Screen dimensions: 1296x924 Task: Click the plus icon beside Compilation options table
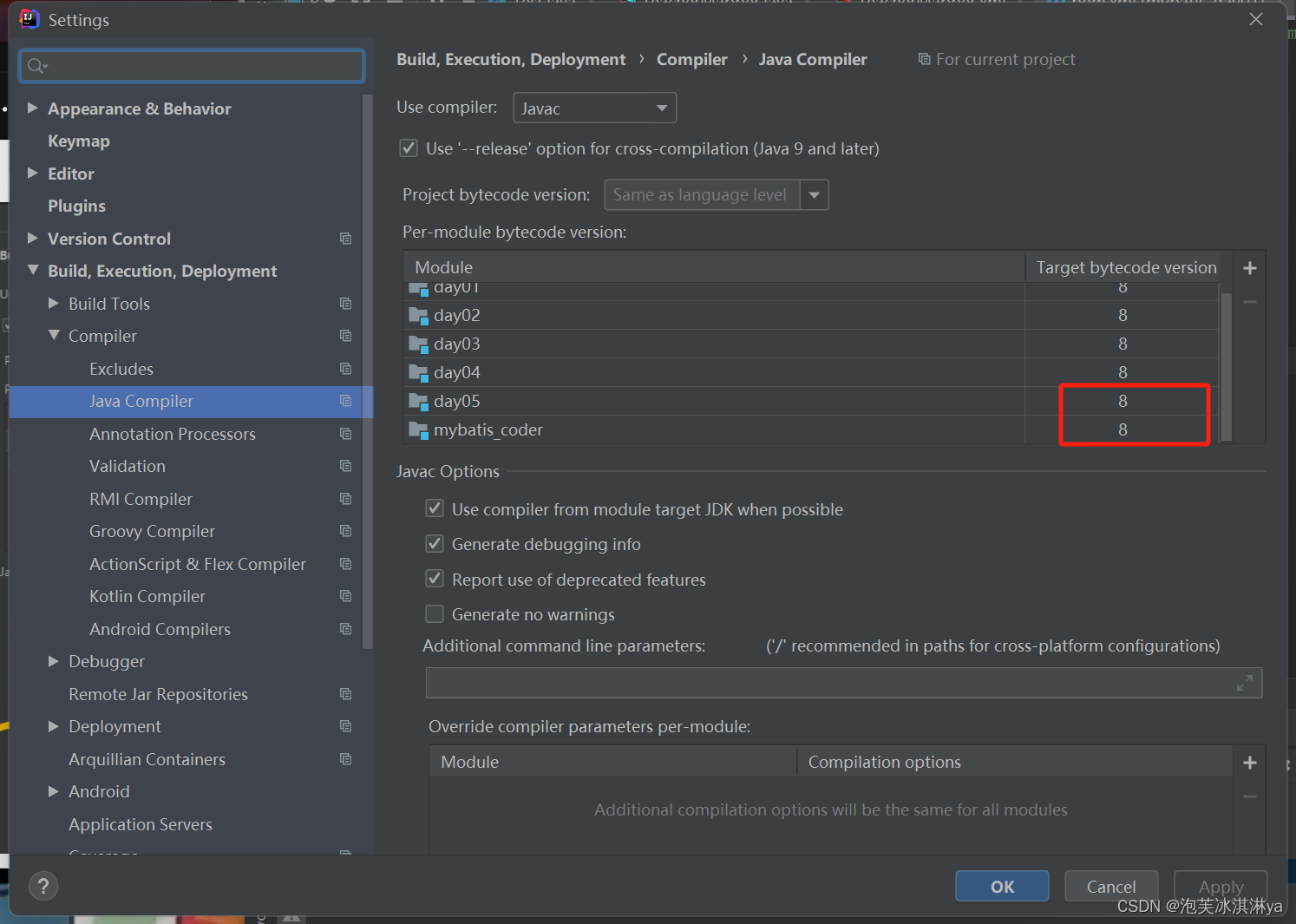[x=1249, y=762]
